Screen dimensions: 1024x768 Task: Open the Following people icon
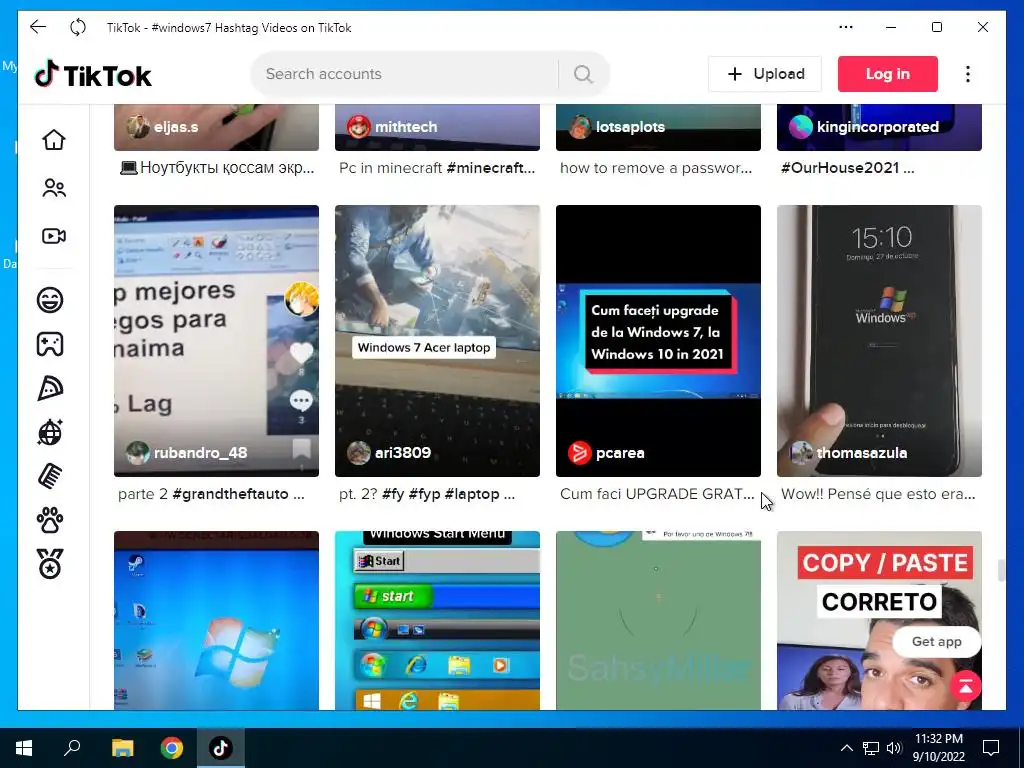[54, 188]
